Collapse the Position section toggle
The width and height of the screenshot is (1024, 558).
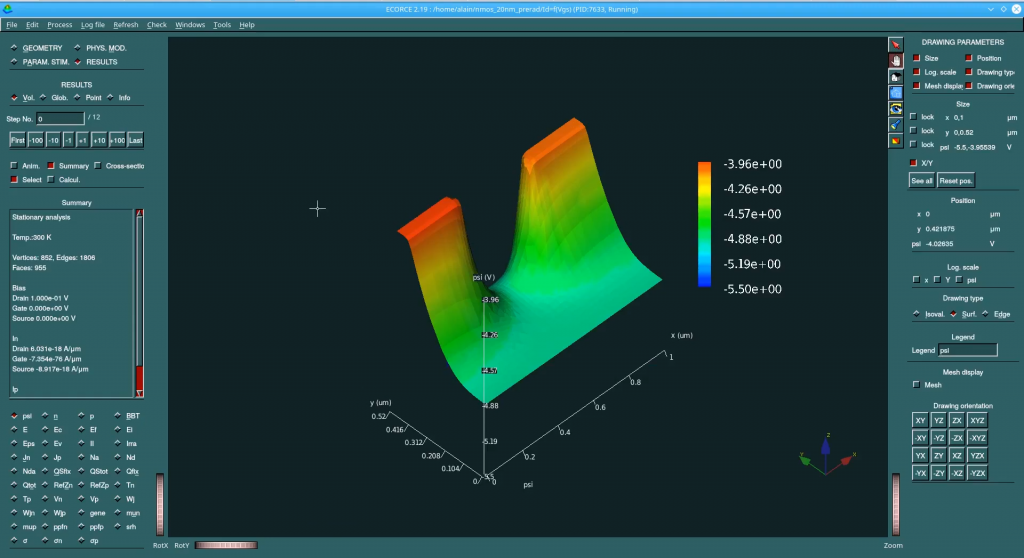pos(967,59)
